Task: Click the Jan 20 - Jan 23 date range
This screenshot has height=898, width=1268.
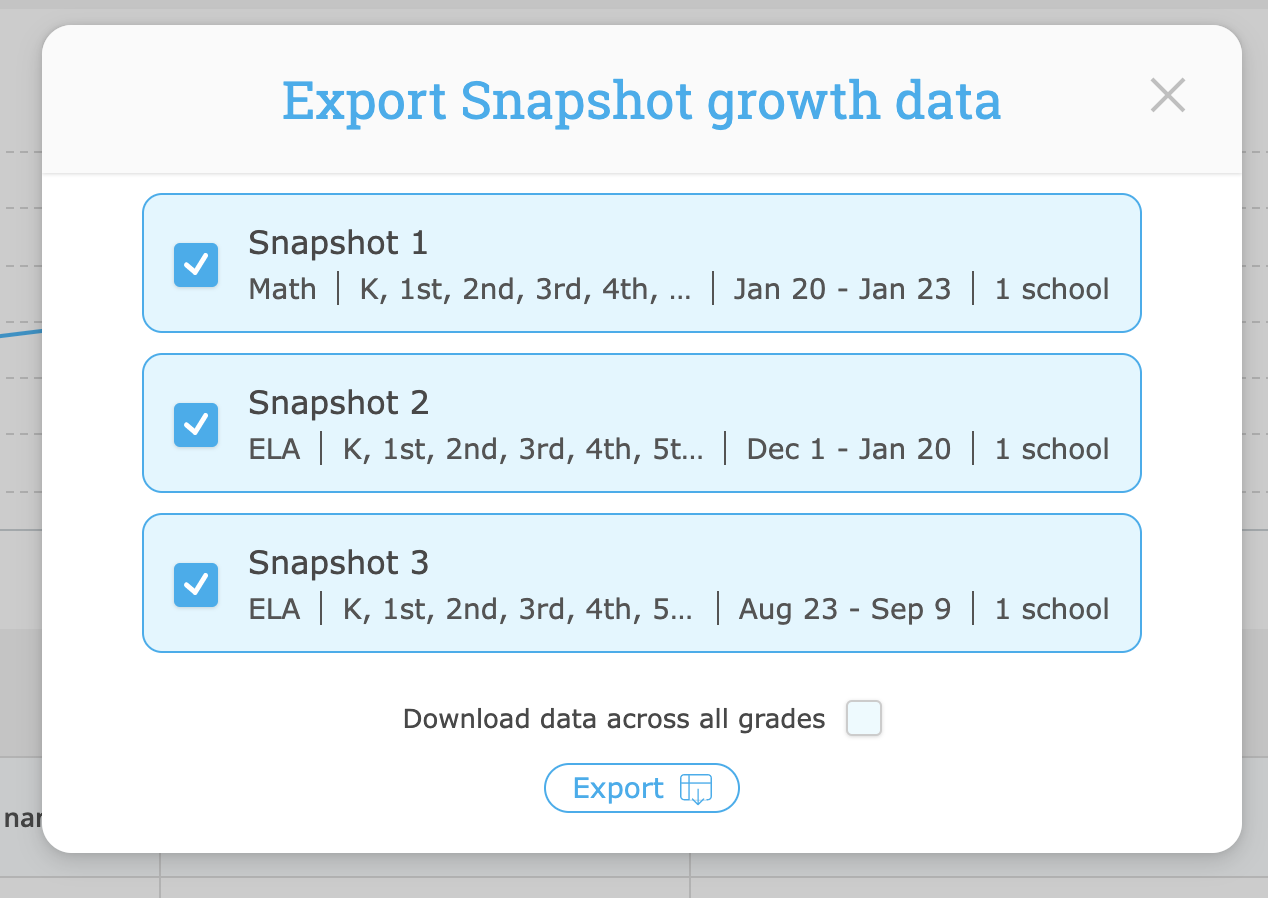Action: 842,289
